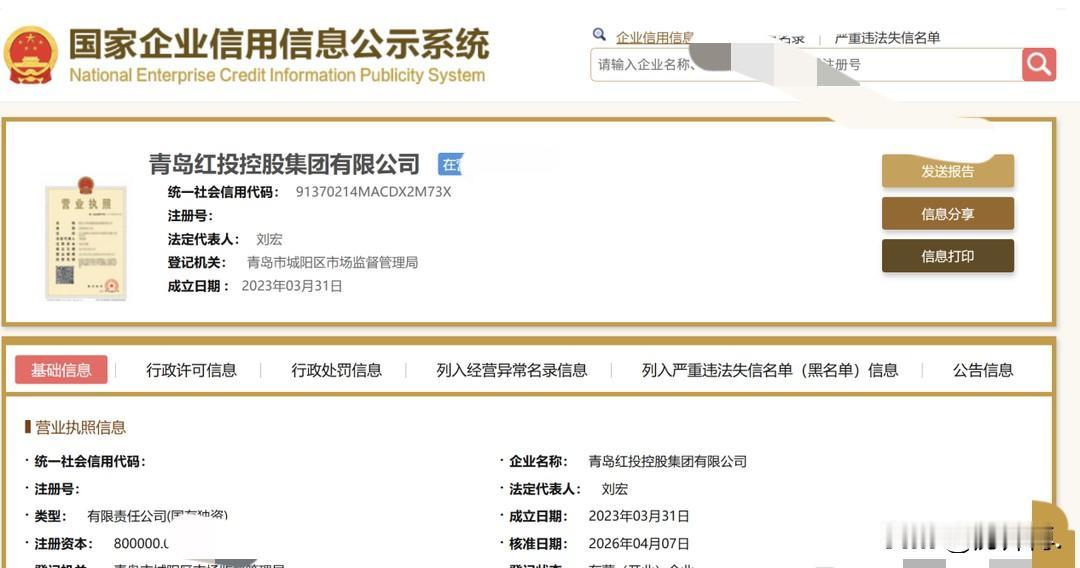
Task: Click the English National Enterprise Credit subtitle
Action: [x=278, y=75]
